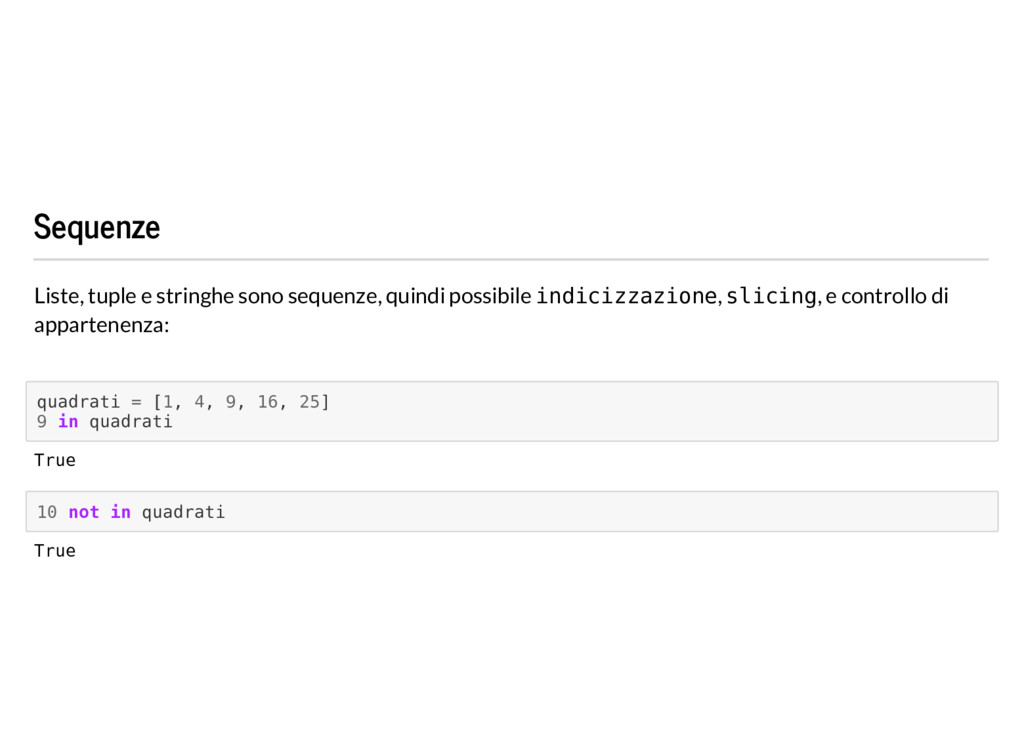Click the number 10 in second cell
Screen dimensions: 1024x747
(x=47, y=512)
